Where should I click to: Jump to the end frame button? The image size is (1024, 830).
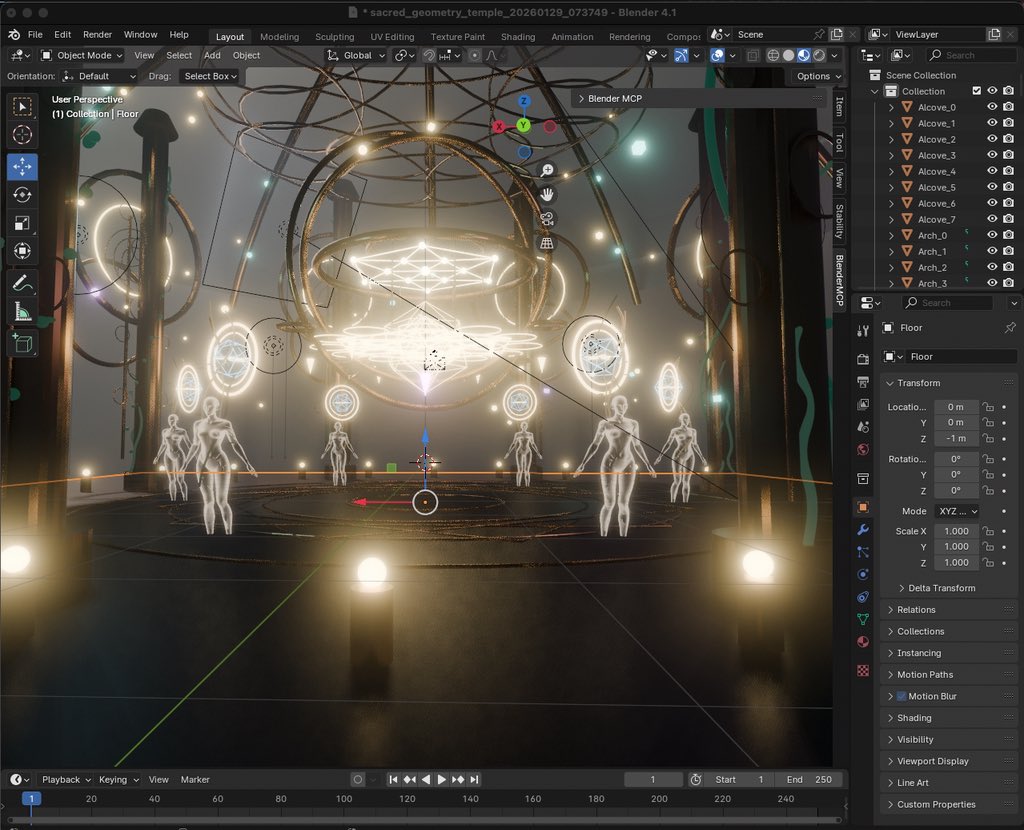475,779
